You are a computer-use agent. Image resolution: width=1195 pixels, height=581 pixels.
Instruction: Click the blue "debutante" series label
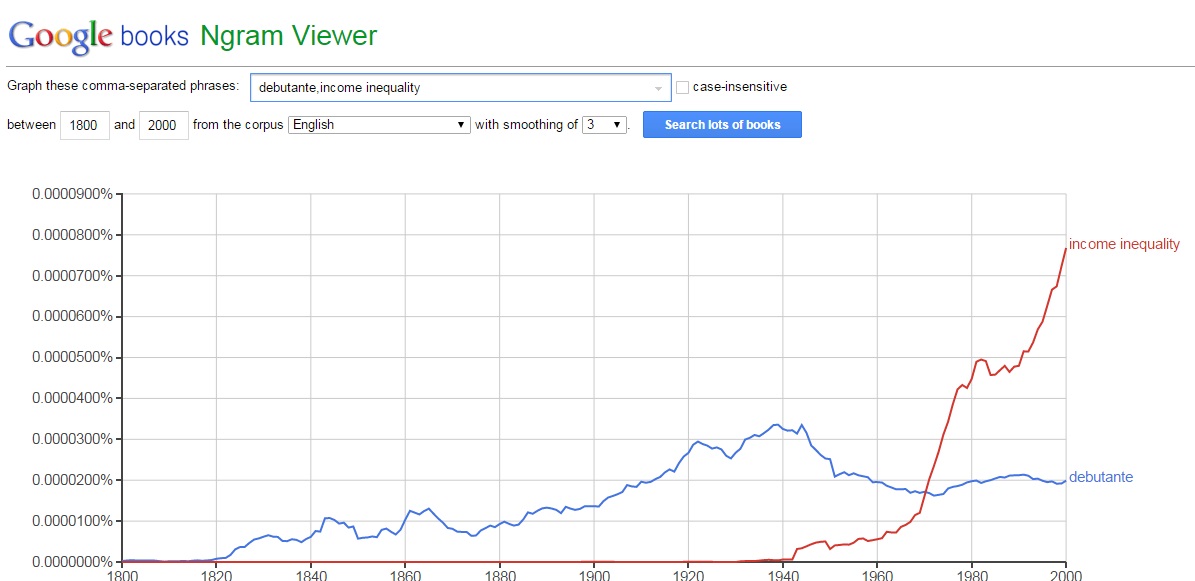pyautogui.click(x=1101, y=477)
